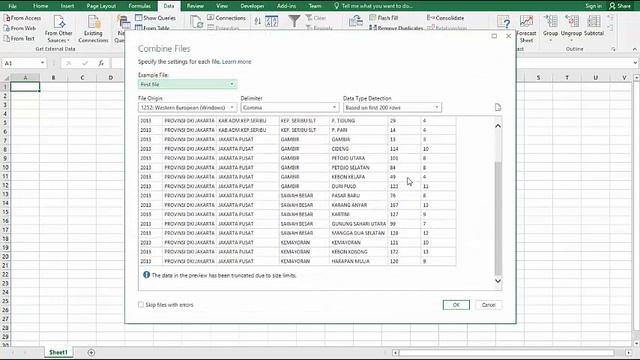Open the Learn more link
Viewport: 640px width, 360px height.
[237, 62]
